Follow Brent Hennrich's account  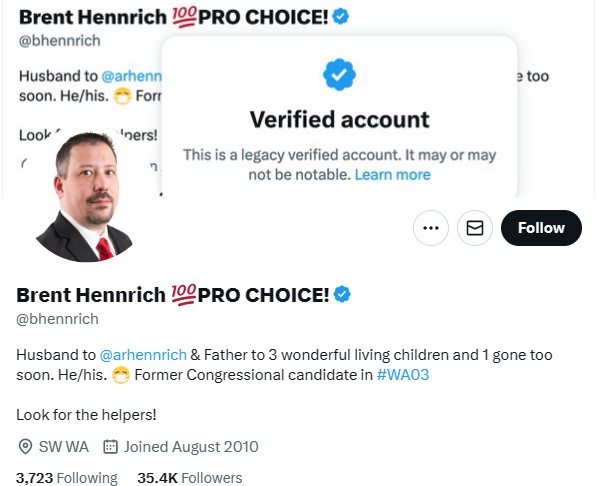click(x=541, y=228)
